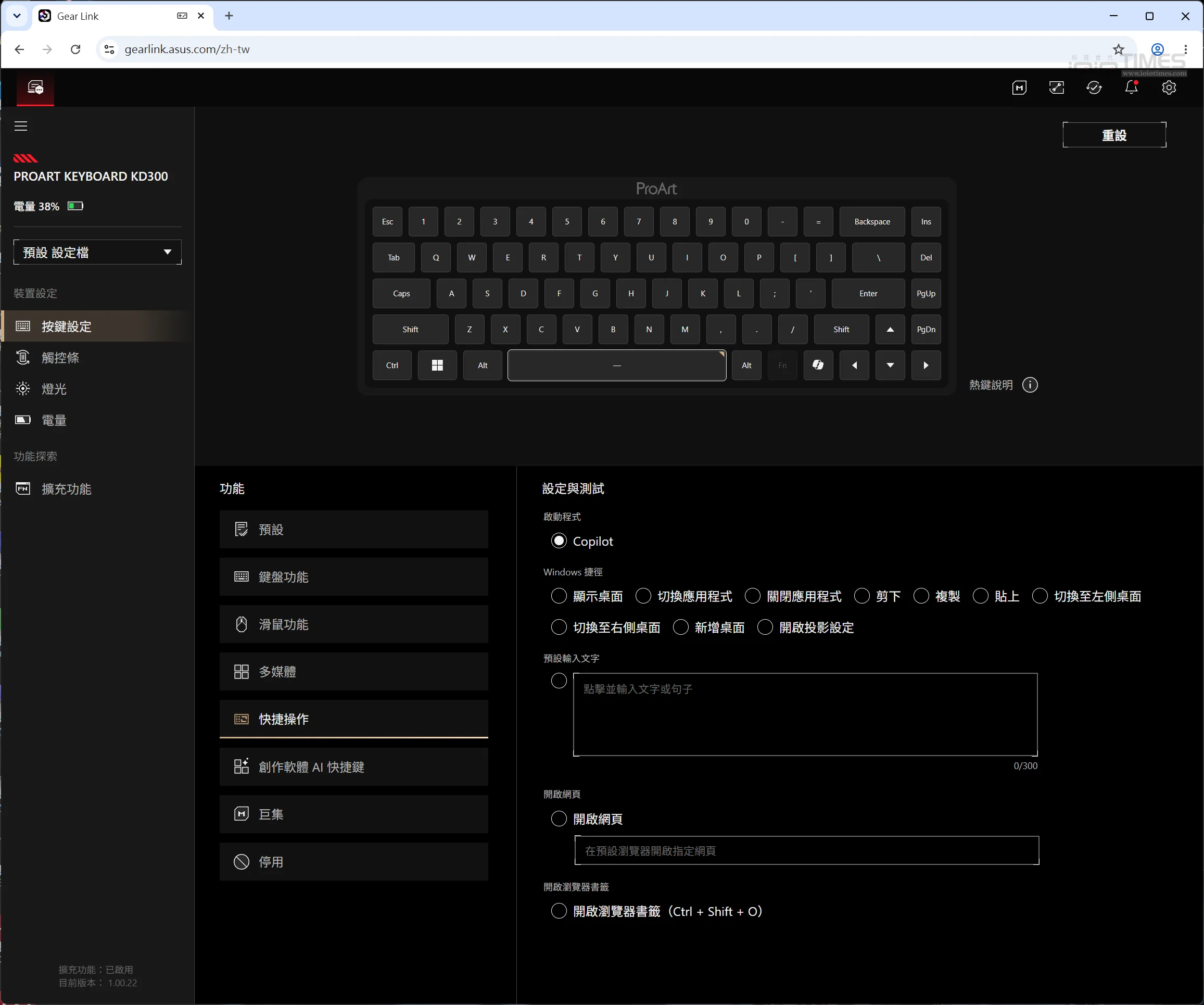1204x1005 pixels.
Task: Switch to the 快捷操作 function category
Action: point(354,719)
